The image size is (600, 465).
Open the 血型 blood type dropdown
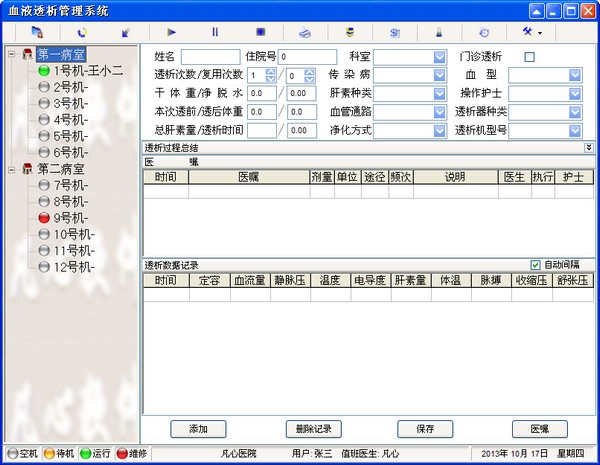[575, 75]
